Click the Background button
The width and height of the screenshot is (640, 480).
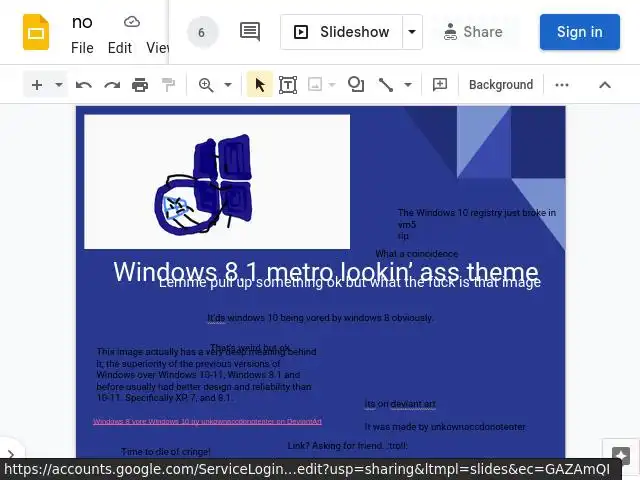point(501,85)
